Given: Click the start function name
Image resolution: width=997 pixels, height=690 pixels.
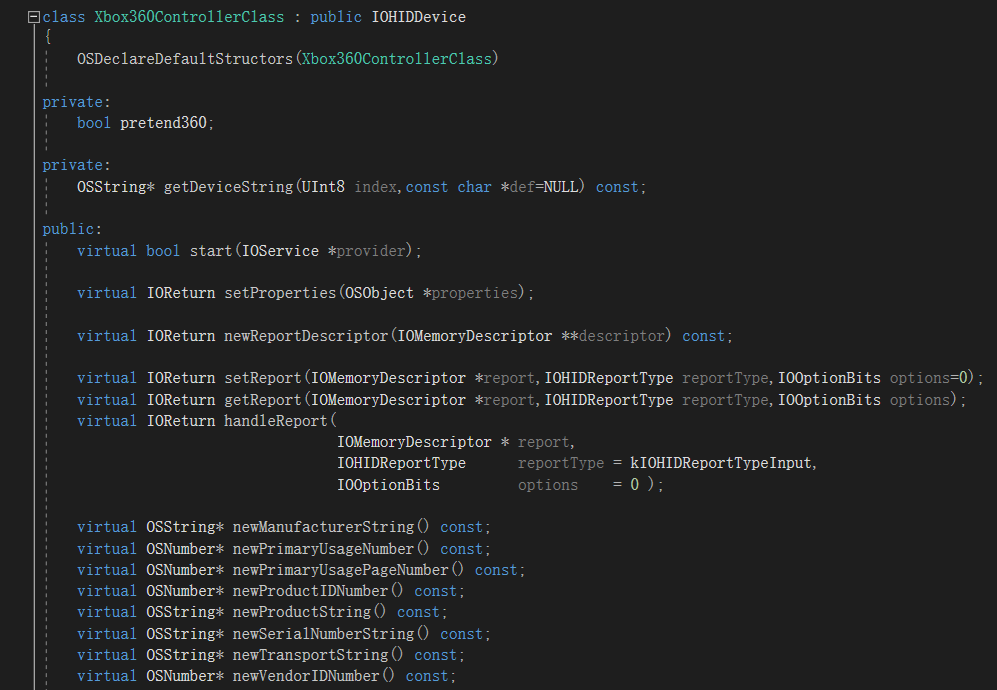Looking at the screenshot, I should 211,251.
